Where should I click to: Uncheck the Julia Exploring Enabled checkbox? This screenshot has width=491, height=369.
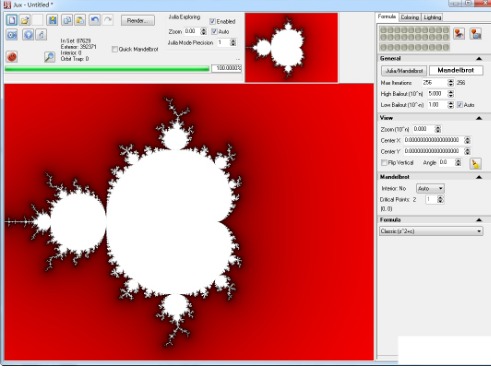(212, 21)
